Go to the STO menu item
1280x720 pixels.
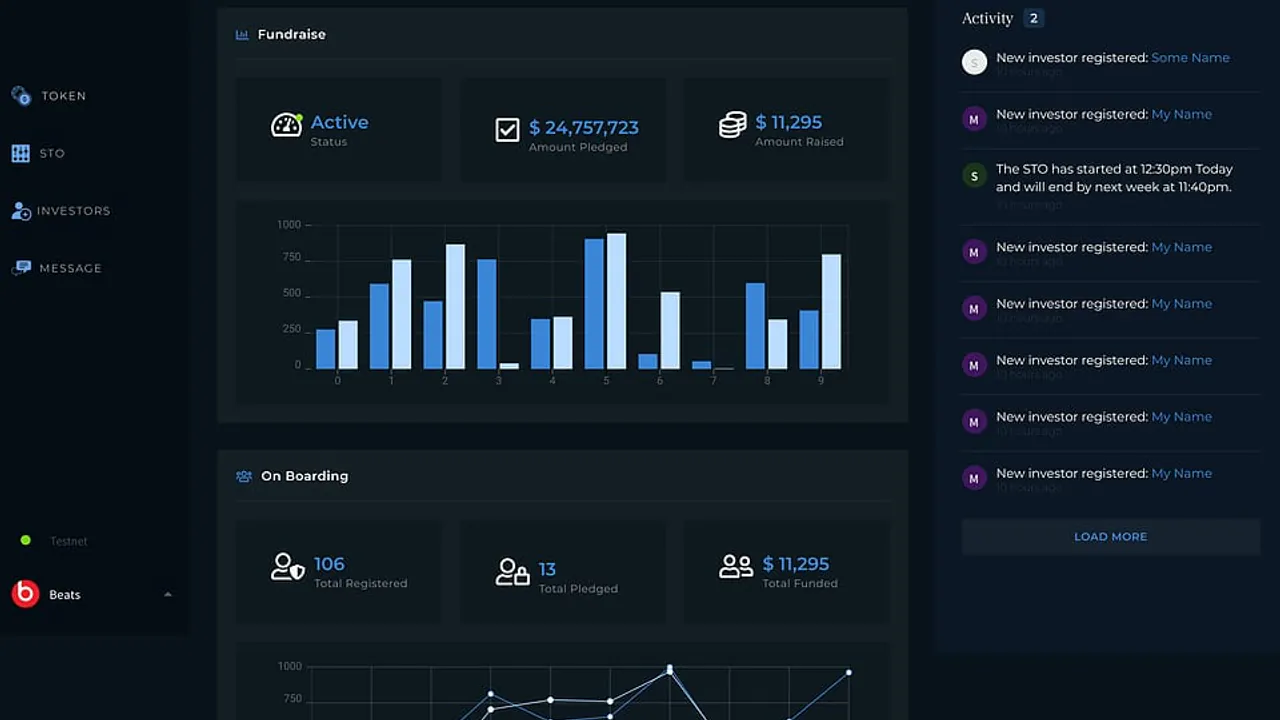click(x=53, y=153)
